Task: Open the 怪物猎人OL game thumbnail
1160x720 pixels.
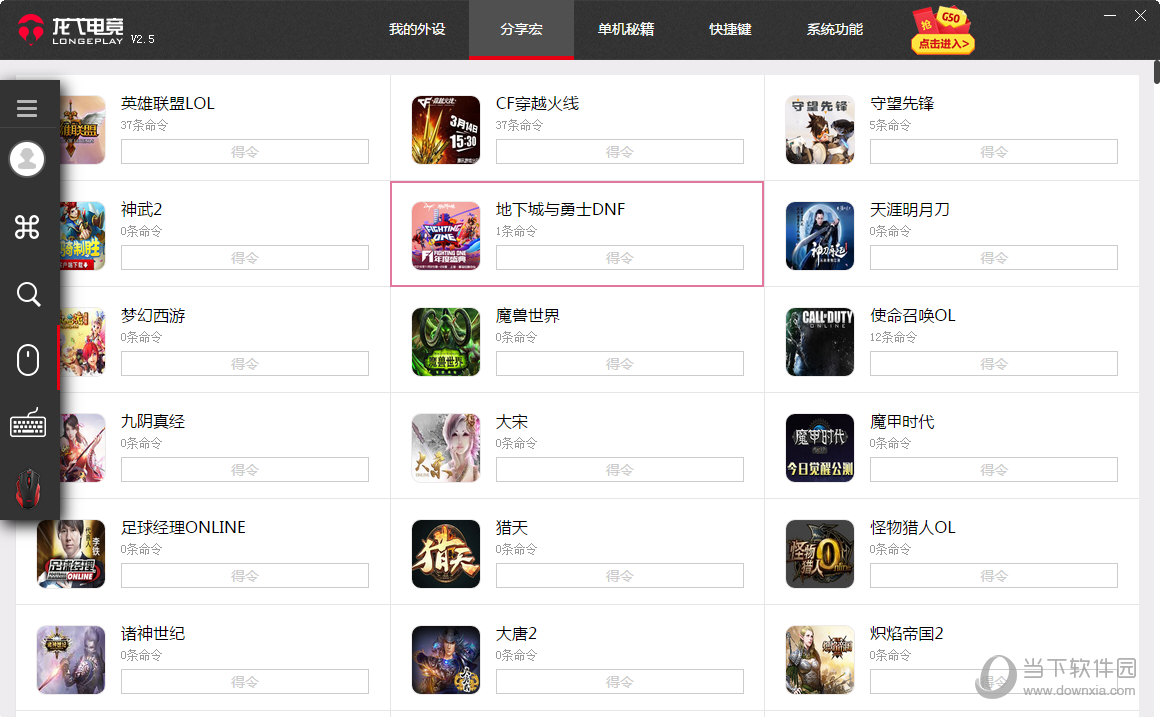Action: [820, 554]
